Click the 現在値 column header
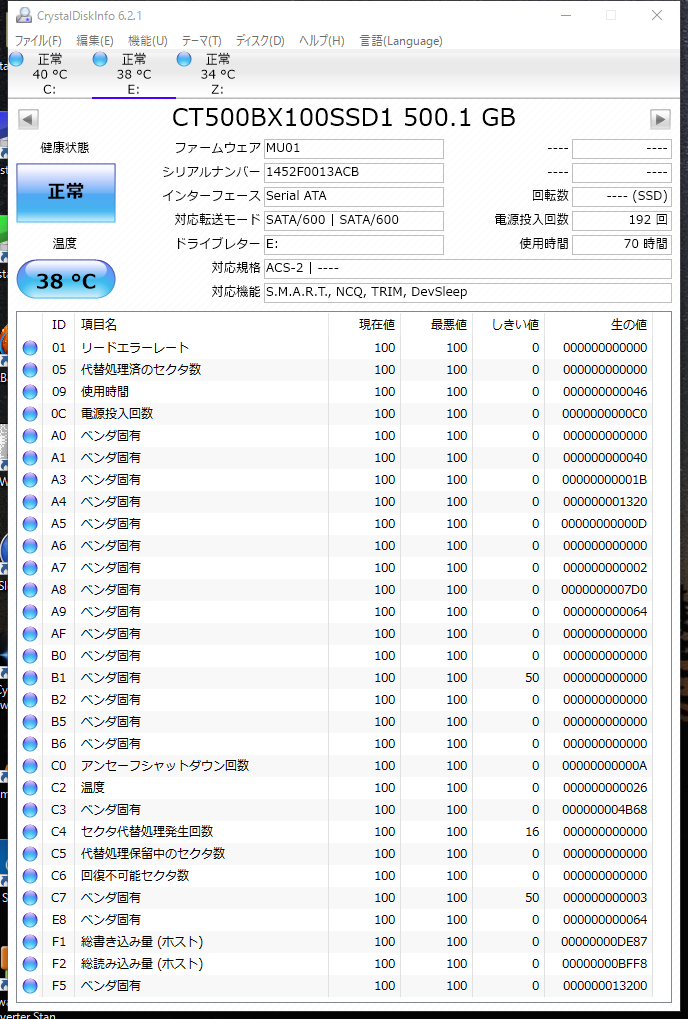 pos(377,324)
